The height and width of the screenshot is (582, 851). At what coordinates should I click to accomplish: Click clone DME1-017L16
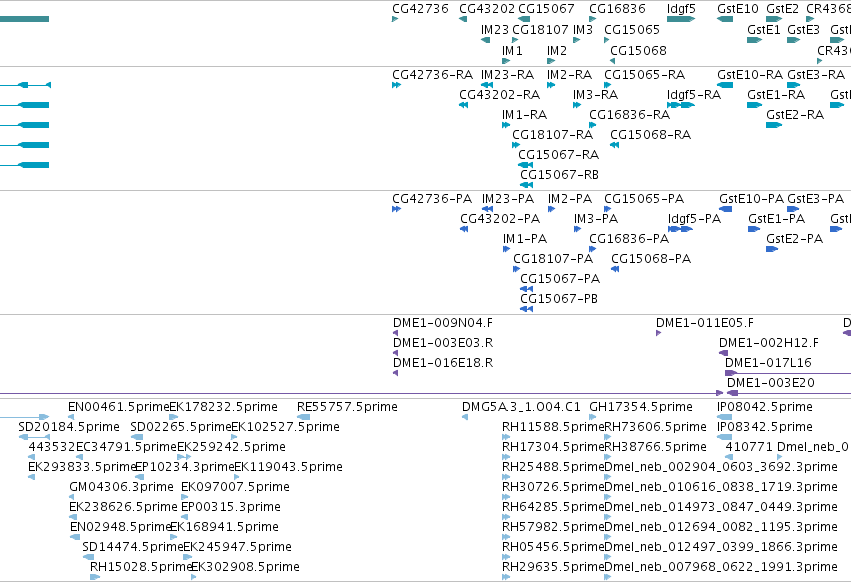coord(769,363)
